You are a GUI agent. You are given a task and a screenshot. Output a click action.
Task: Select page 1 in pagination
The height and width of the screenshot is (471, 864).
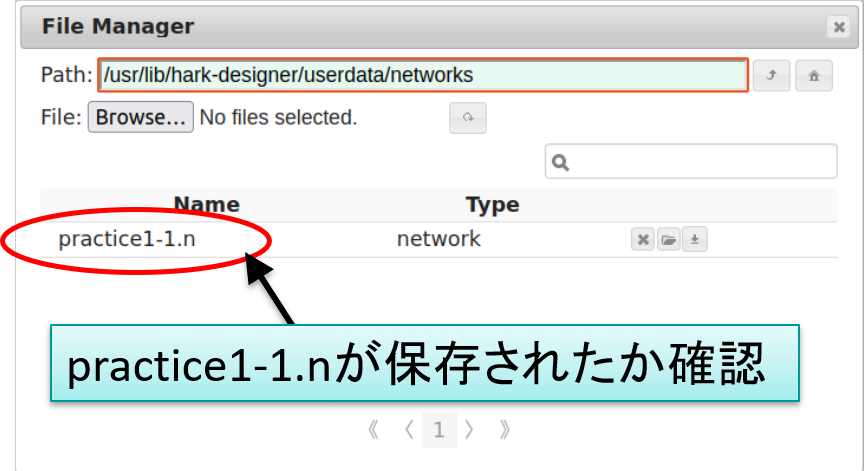[439, 430]
